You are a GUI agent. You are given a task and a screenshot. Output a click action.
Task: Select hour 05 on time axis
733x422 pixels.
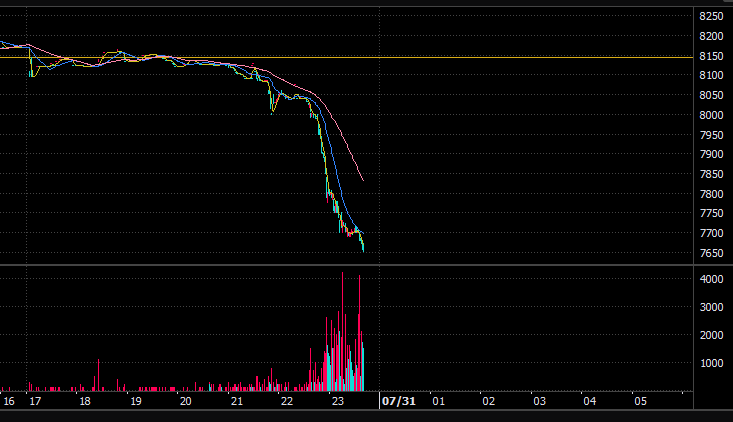(640, 401)
